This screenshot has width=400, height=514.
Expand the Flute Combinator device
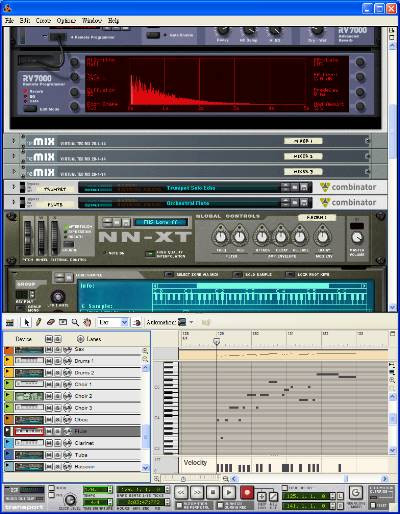coord(14,202)
